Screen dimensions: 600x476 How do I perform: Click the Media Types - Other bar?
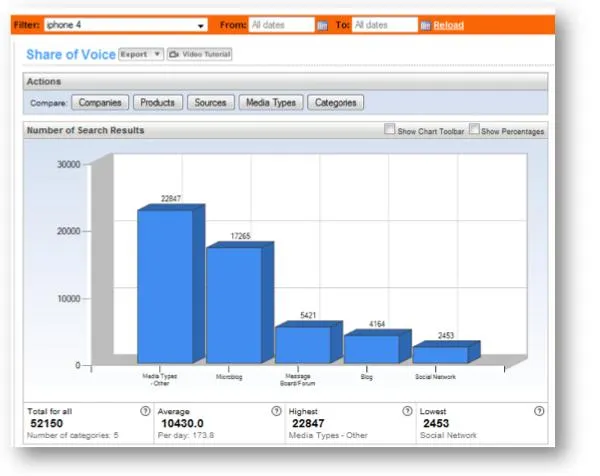(171, 284)
